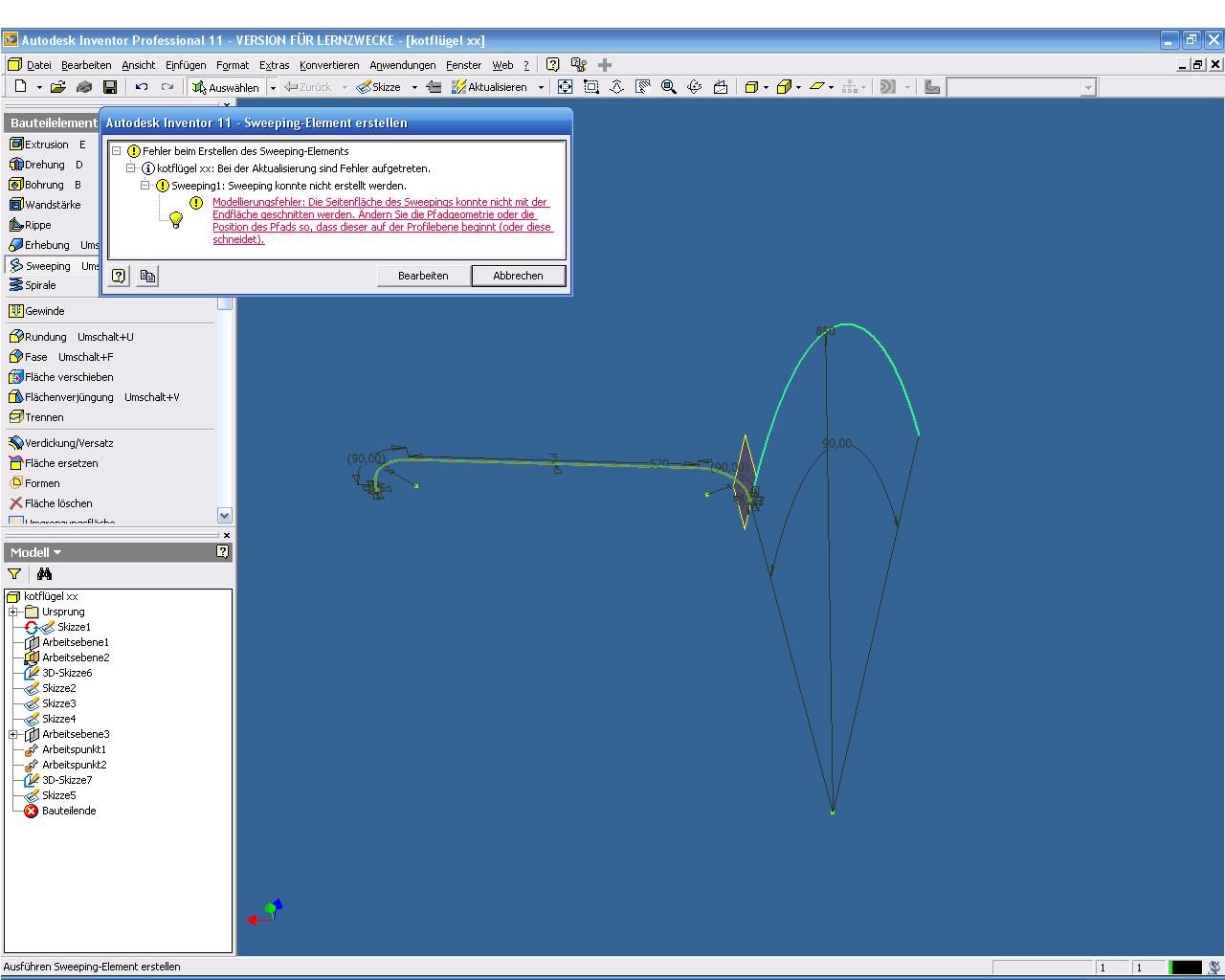Collapse the Sweeping1 error node
The height and width of the screenshot is (980, 1225).
[145, 186]
